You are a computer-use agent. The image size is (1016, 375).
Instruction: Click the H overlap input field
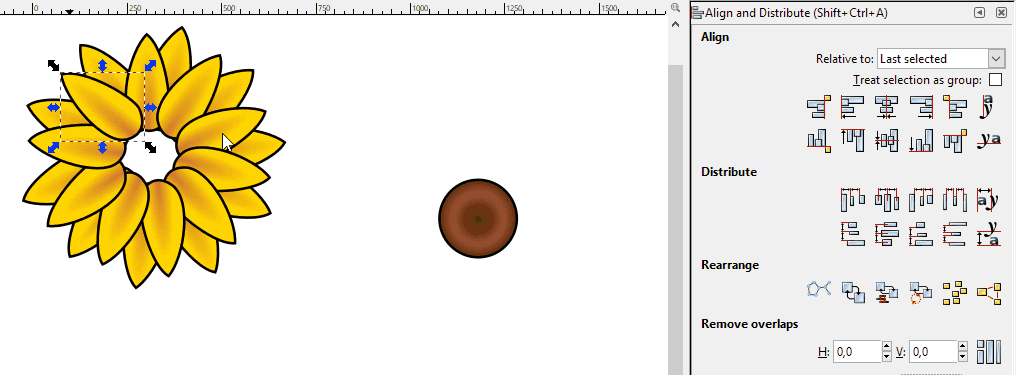[x=857, y=352]
